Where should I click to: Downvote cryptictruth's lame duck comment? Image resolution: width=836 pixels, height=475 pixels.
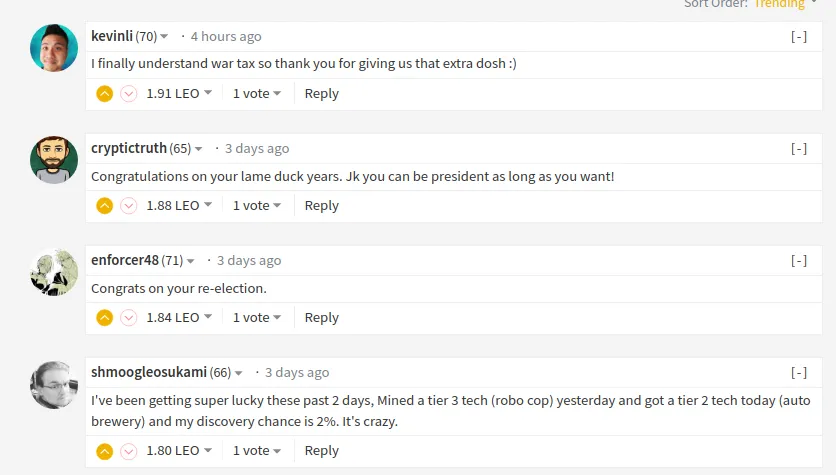tap(128, 206)
